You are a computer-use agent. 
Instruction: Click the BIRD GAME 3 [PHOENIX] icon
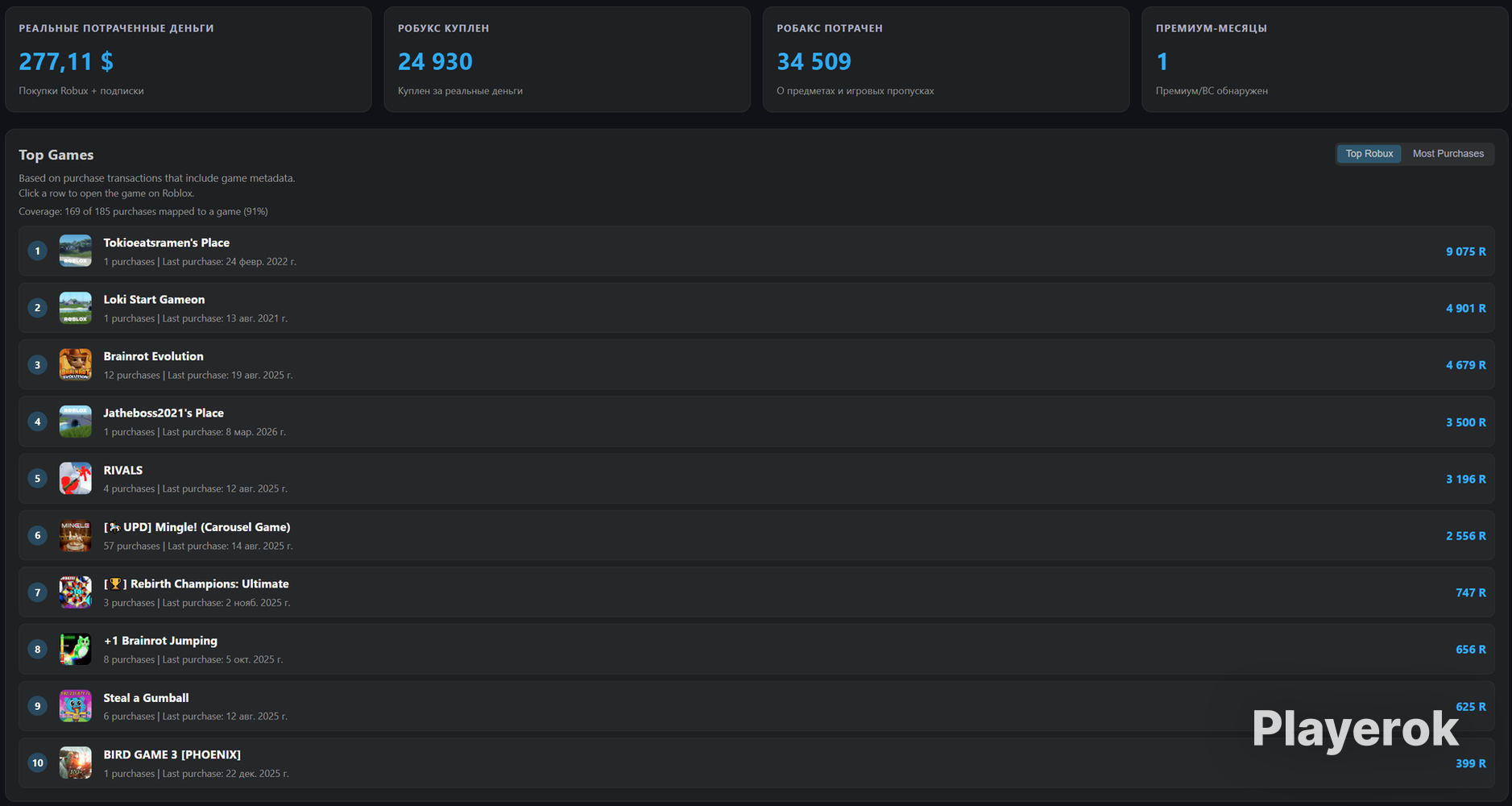(x=75, y=762)
